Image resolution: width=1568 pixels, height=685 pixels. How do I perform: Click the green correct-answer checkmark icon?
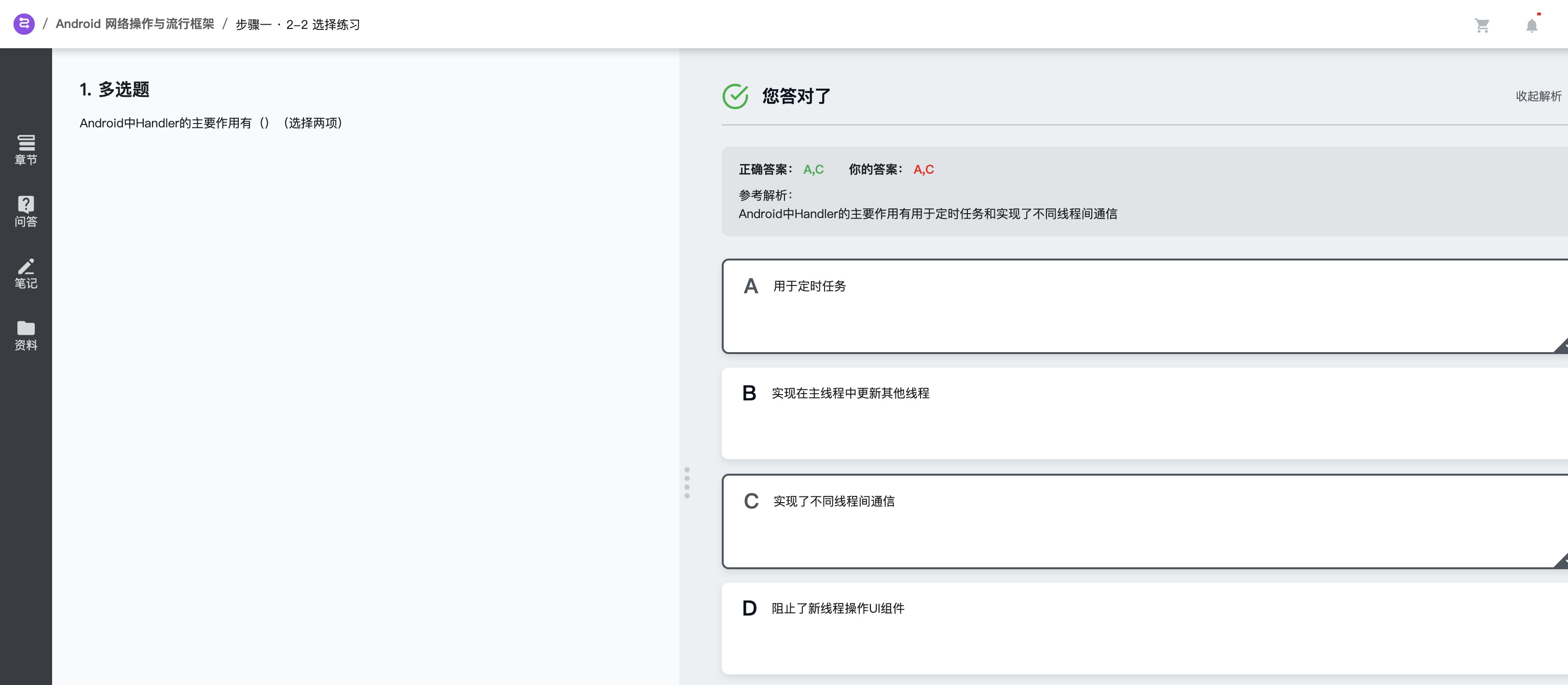tap(735, 96)
